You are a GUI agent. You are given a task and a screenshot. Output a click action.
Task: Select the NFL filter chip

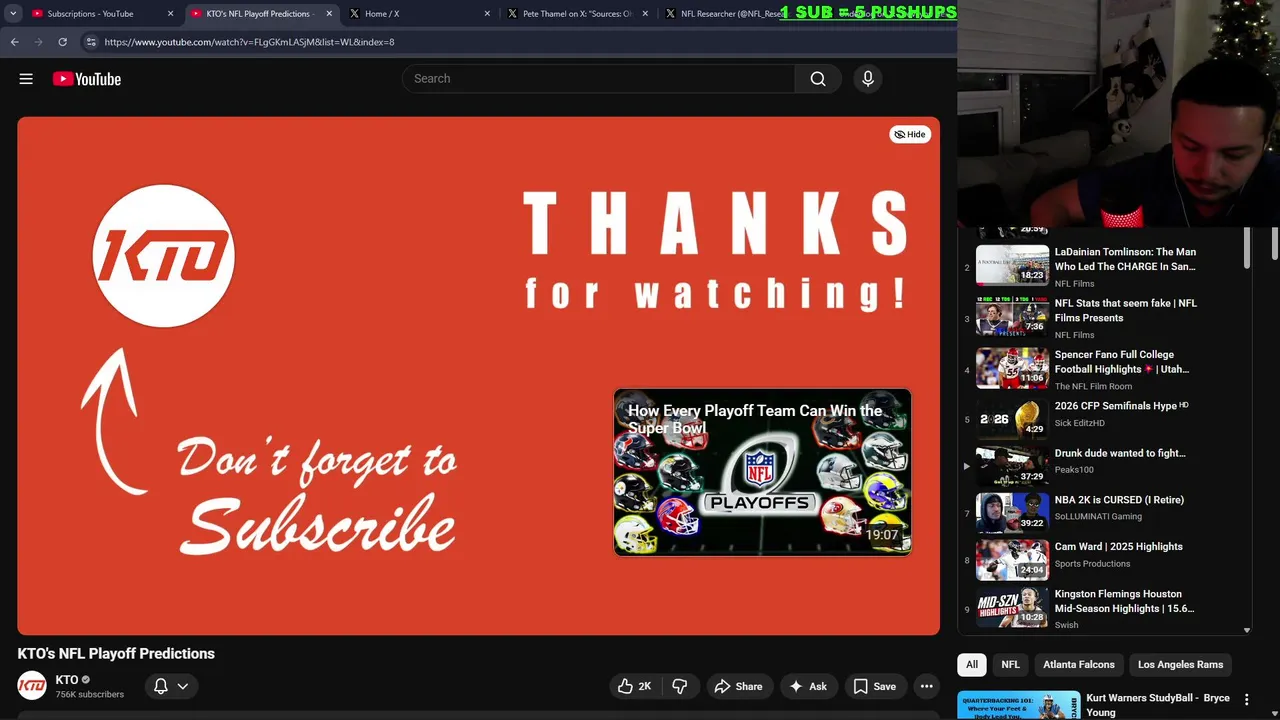pos(1011,664)
